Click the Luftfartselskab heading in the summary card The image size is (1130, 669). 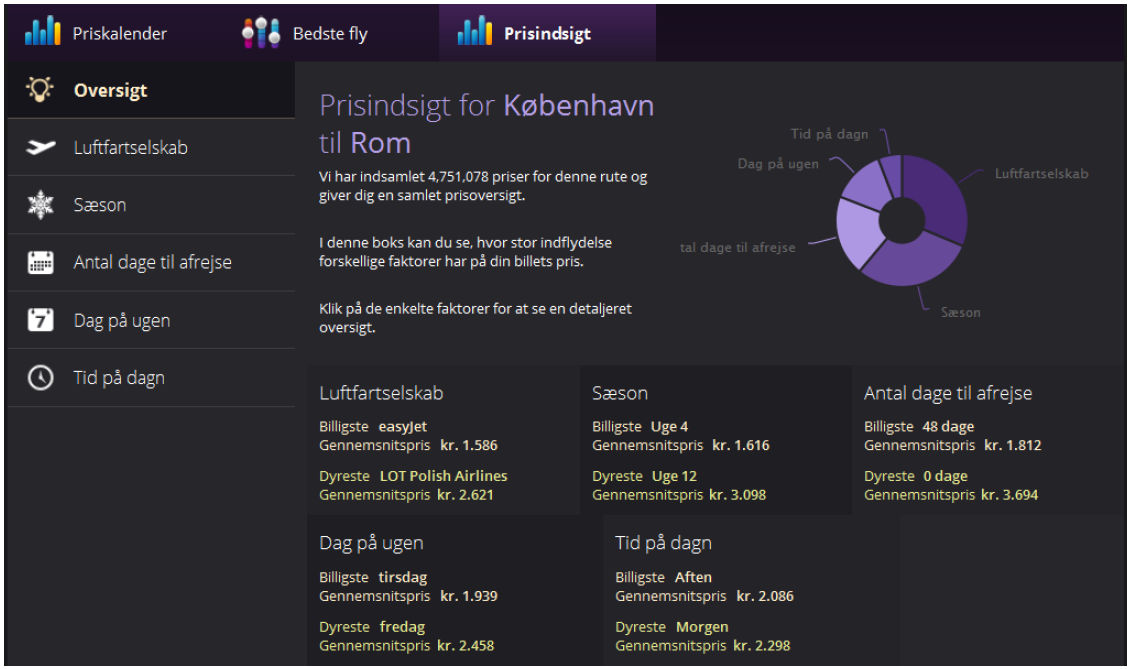click(381, 393)
